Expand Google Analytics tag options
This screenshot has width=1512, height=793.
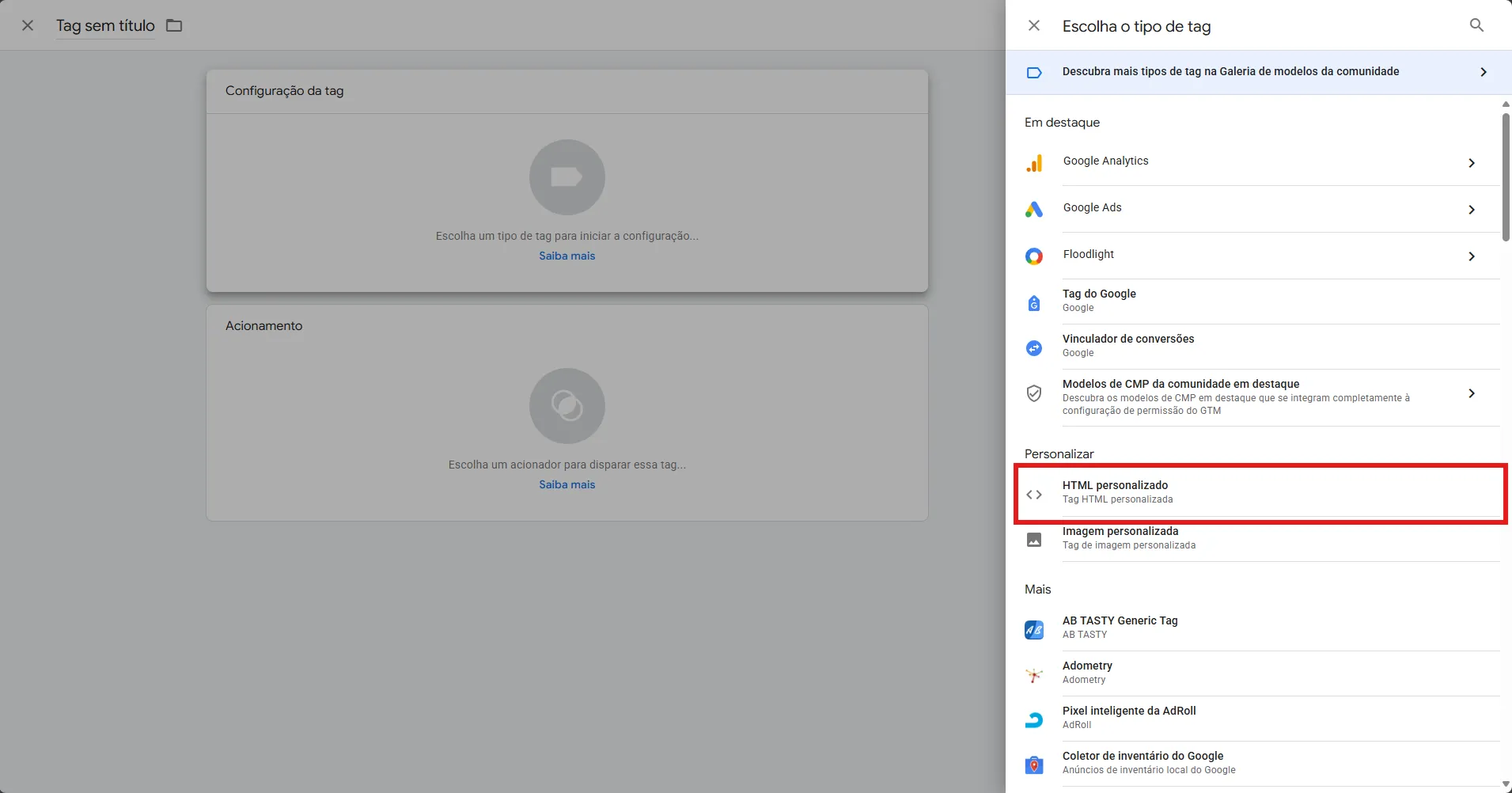click(1472, 163)
